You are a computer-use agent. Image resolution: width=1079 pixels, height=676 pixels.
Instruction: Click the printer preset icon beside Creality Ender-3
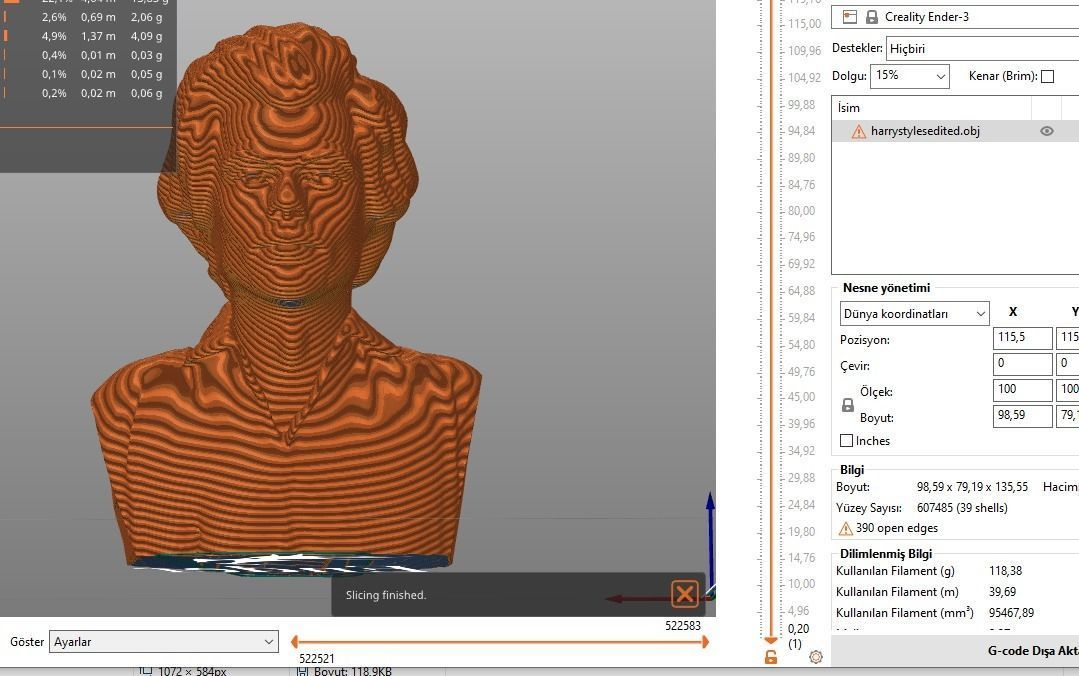point(850,17)
